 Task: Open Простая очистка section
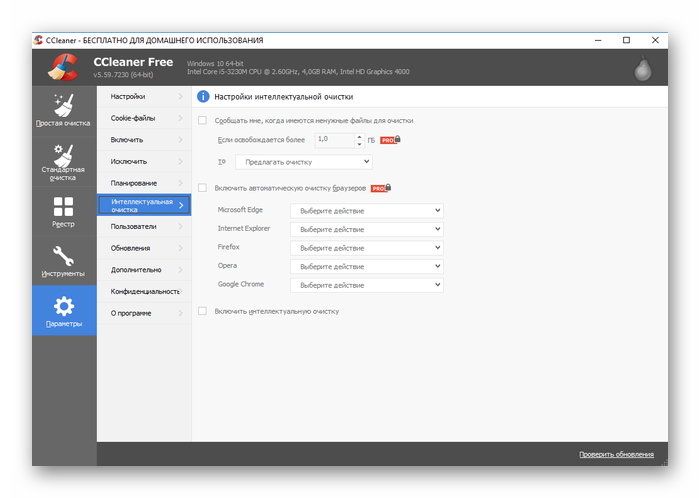tap(64, 110)
